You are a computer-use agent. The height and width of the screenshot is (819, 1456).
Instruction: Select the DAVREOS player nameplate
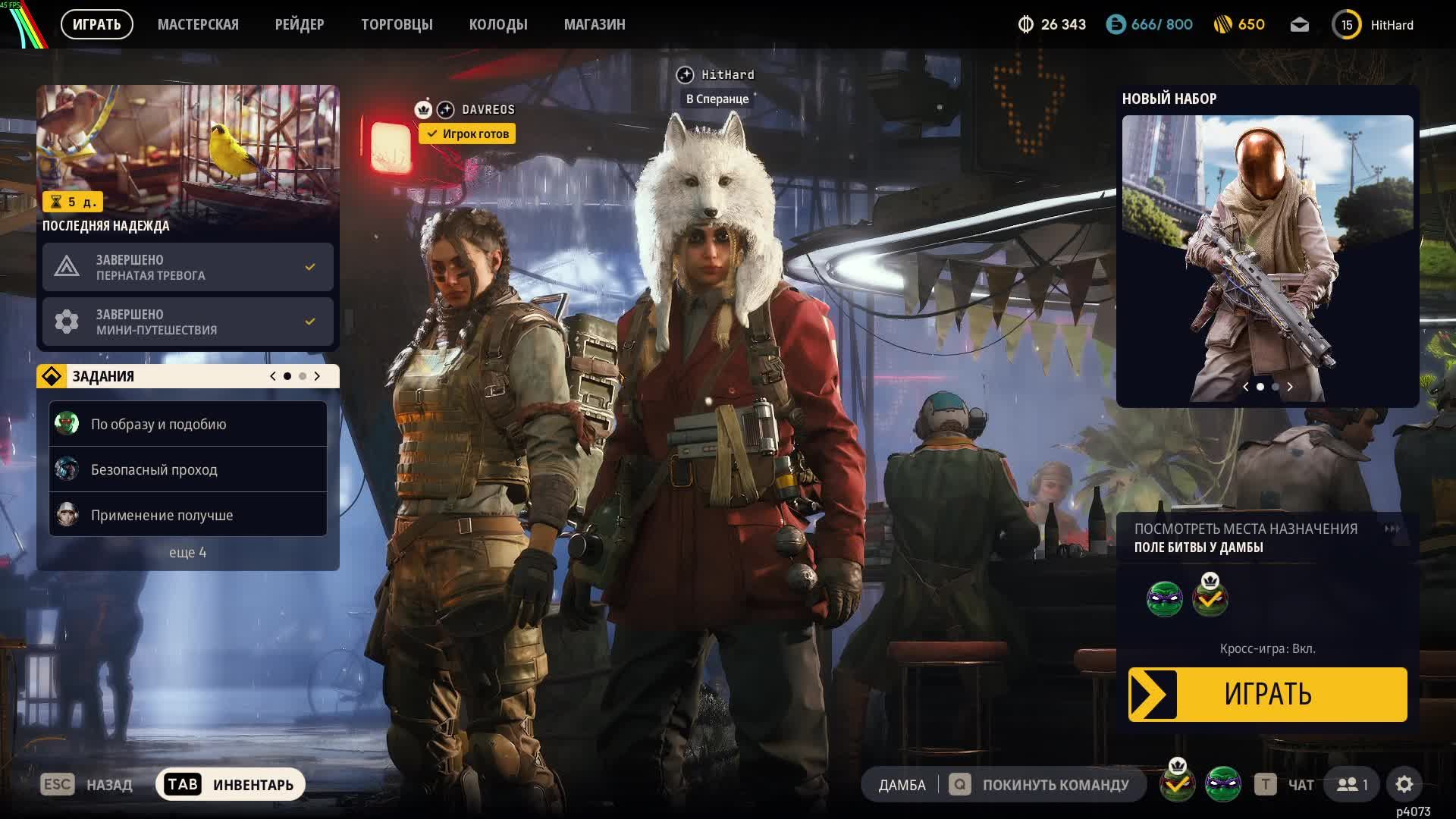[488, 109]
